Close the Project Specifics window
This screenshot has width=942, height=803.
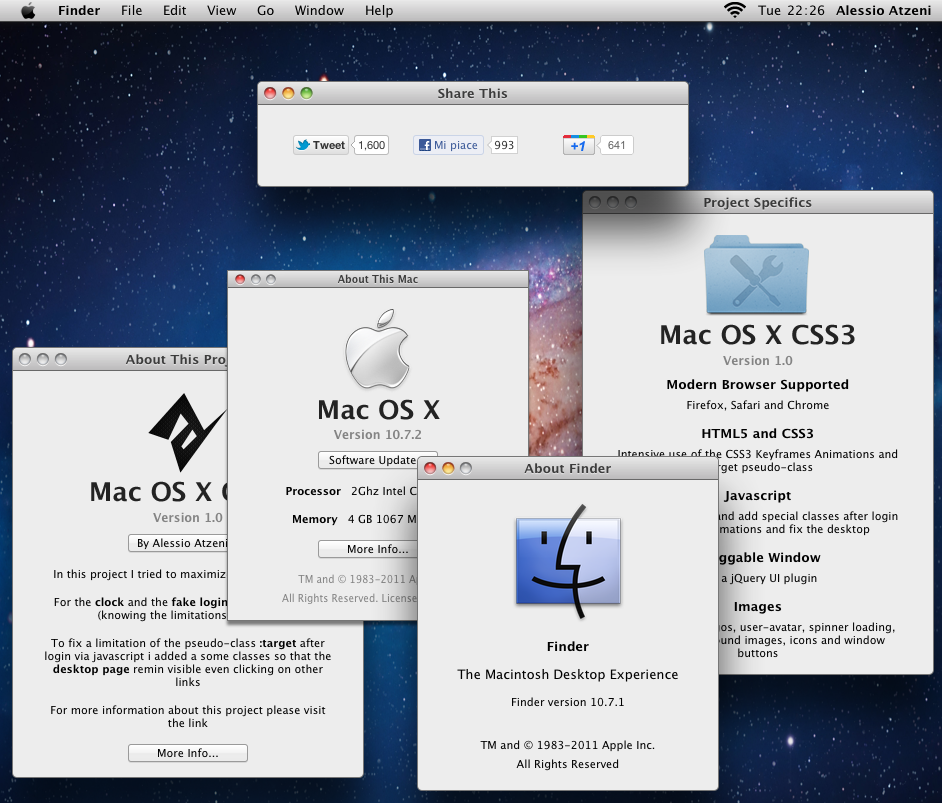595,202
